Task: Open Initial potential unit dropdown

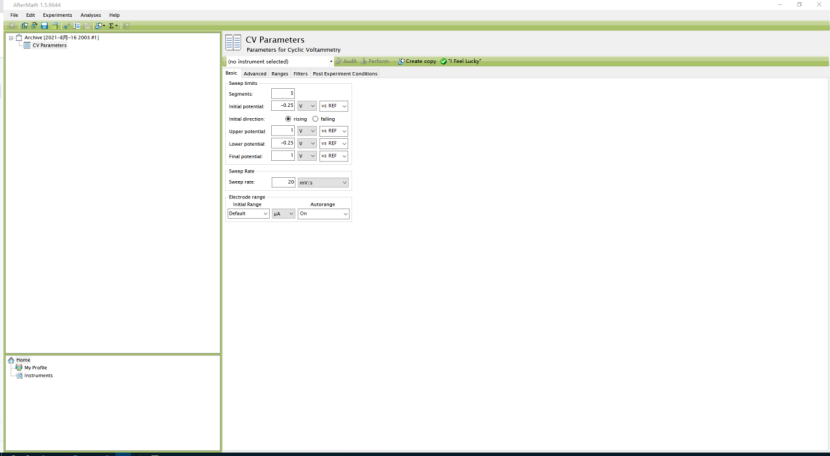Action: [307, 106]
